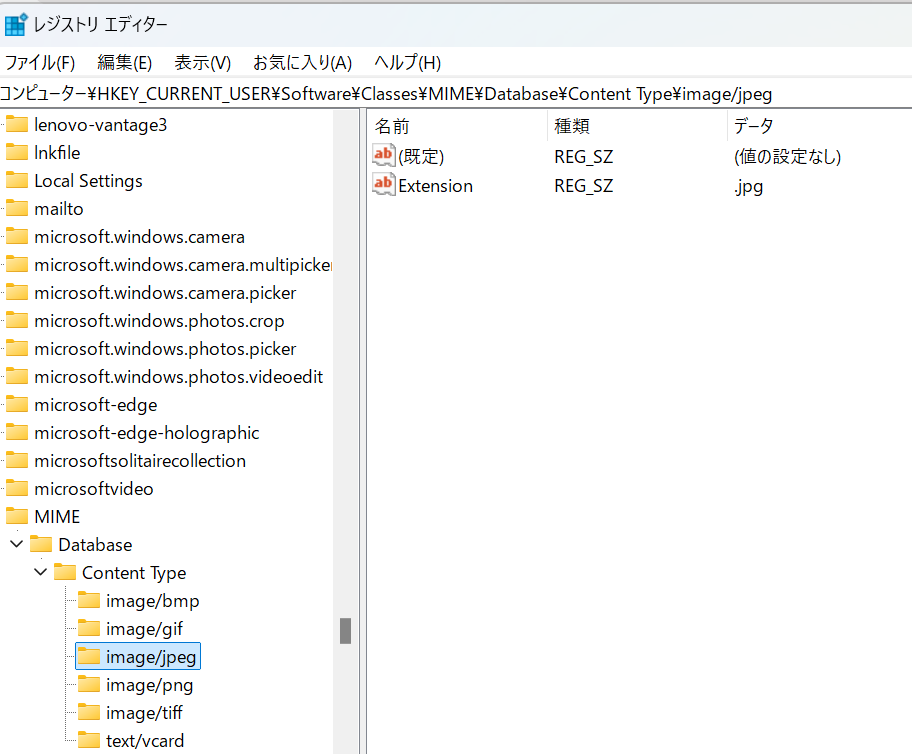The width and height of the screenshot is (912, 754).
Task: Select the MIME key label
Action: [x=57, y=517]
